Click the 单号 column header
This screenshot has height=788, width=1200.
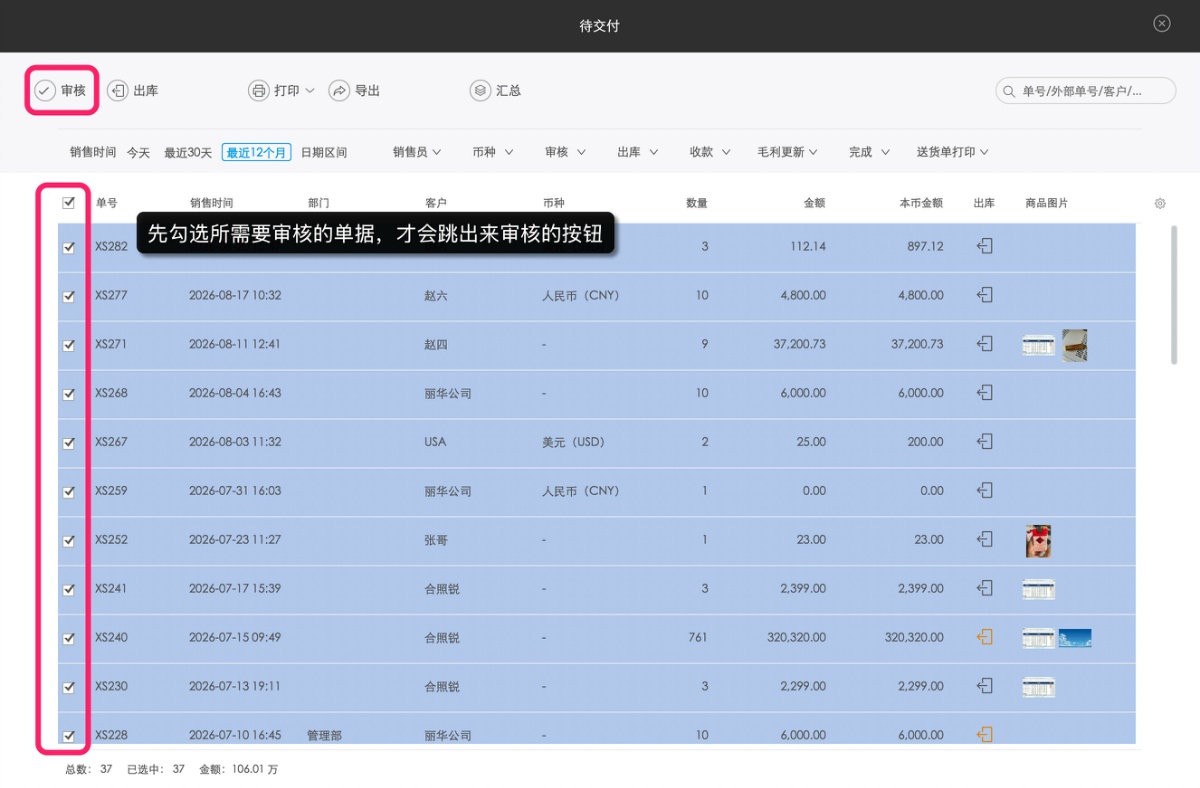coord(106,203)
